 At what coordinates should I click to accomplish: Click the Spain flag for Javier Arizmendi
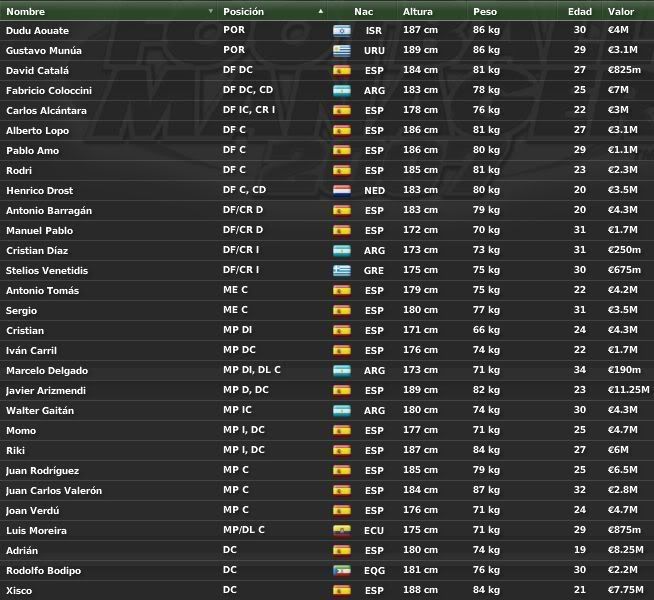coord(342,391)
